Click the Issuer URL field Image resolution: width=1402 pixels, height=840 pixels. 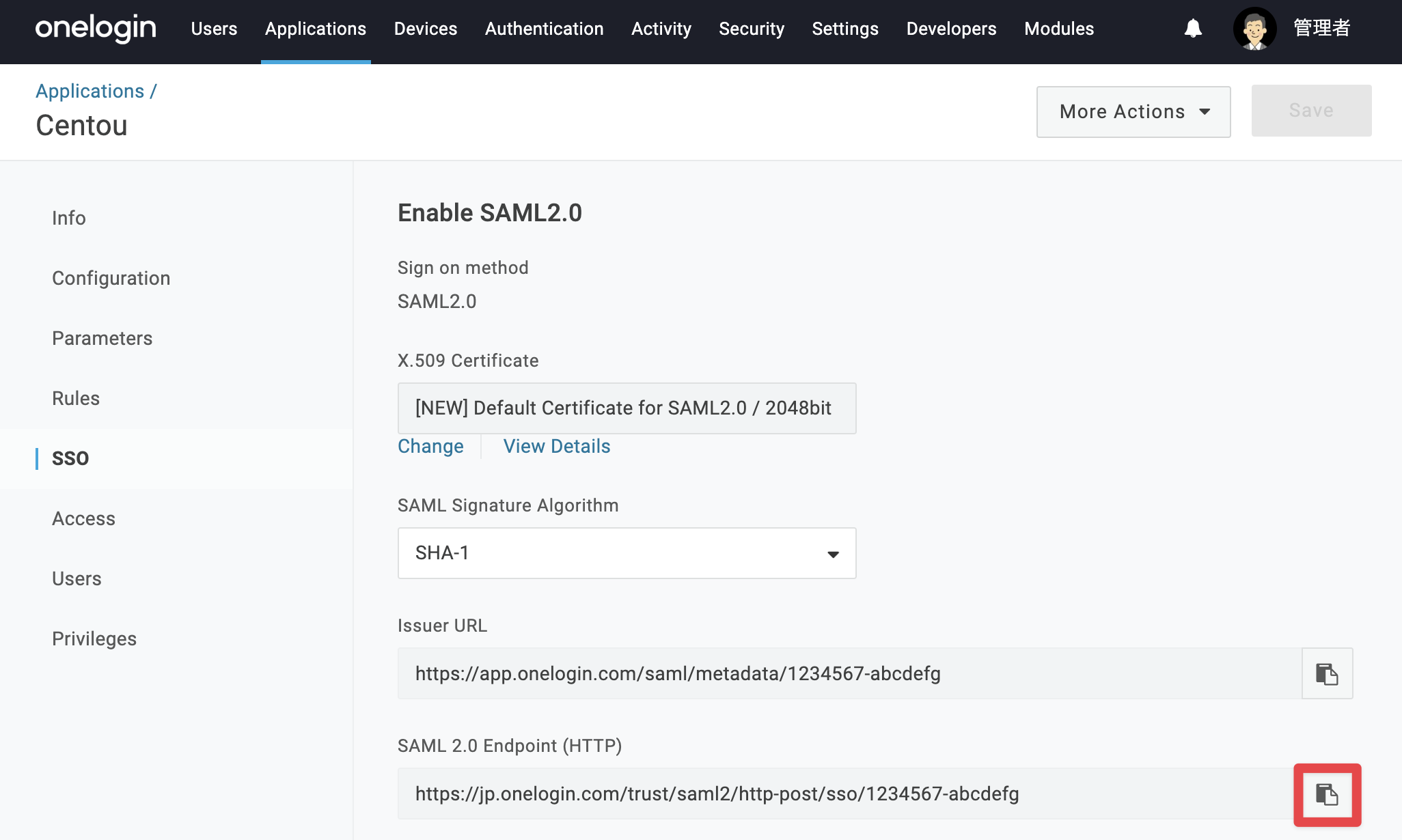(x=849, y=673)
